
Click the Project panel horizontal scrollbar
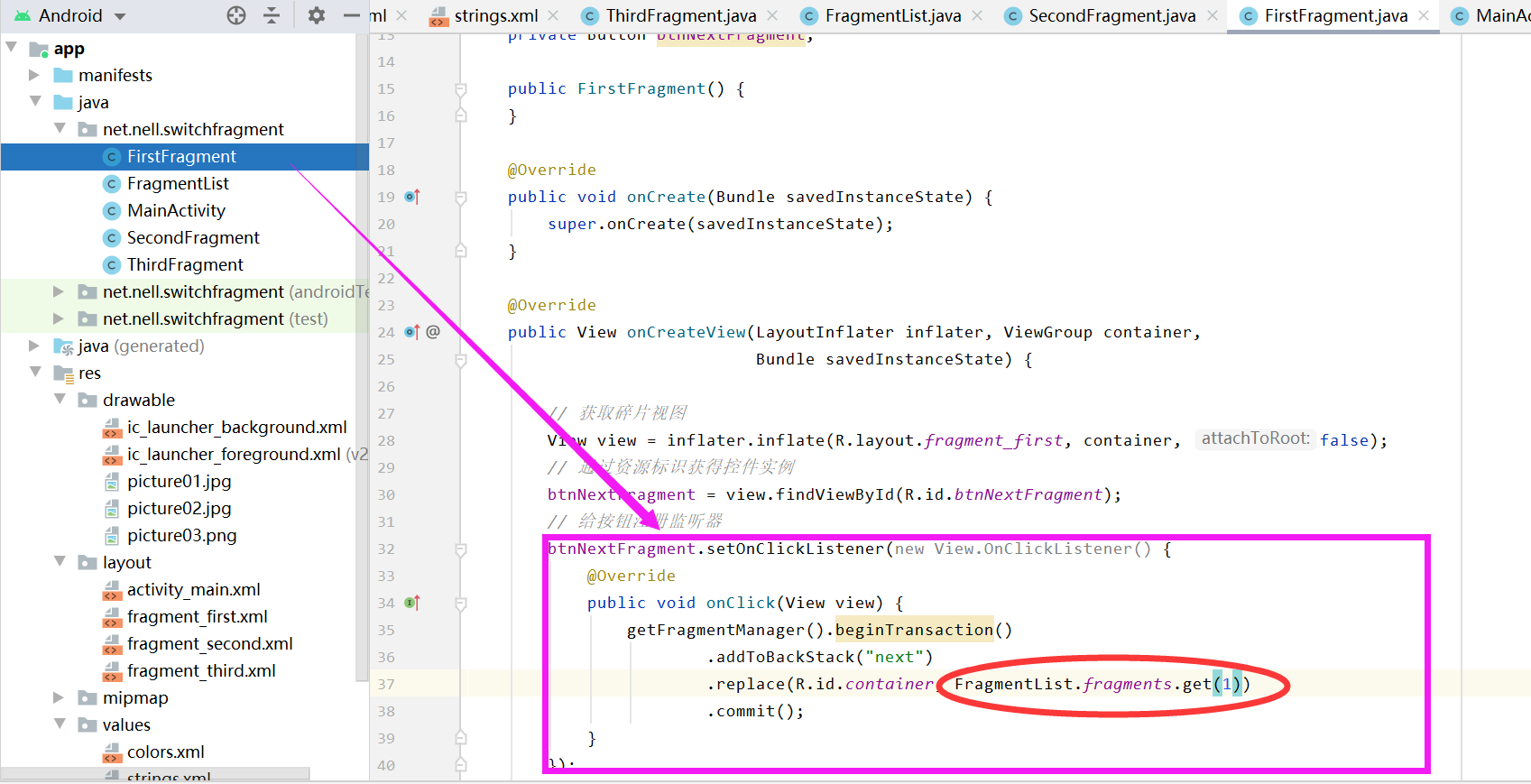[155, 774]
